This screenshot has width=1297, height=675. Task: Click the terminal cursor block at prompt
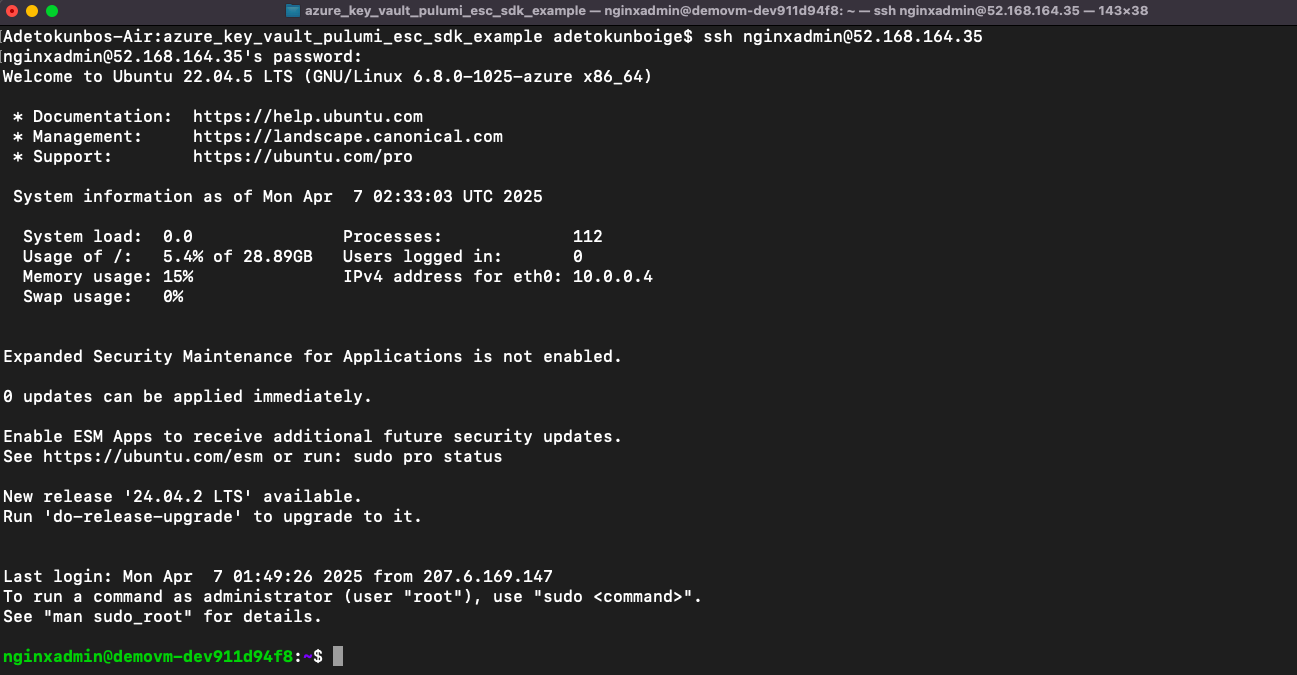pos(338,656)
